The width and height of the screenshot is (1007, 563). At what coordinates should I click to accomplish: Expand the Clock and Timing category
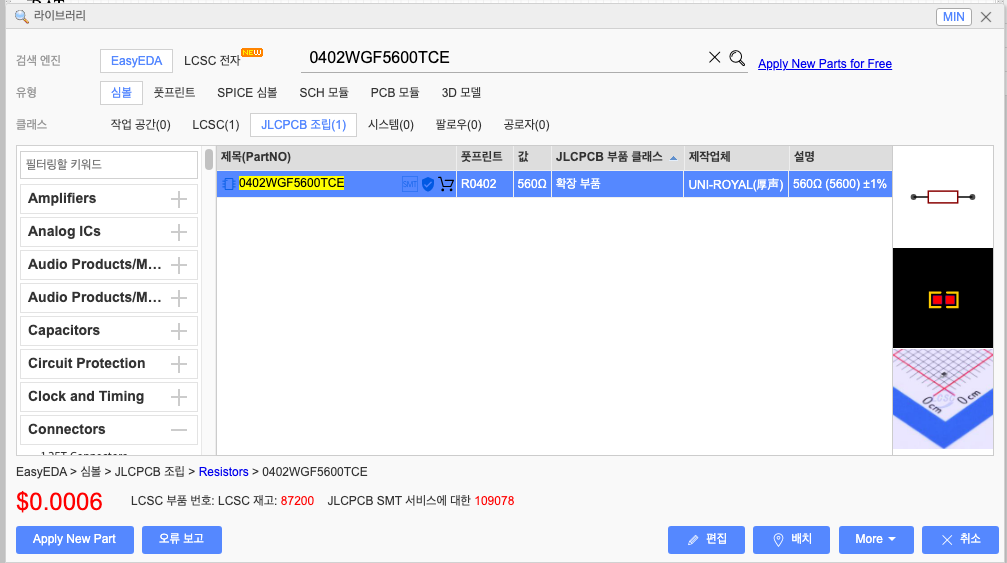pos(179,397)
